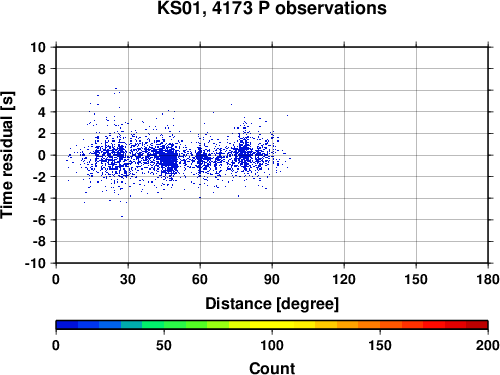This screenshot has height=375, width=500.
Task: Click the dark red end of colorbar
Action: pyautogui.click(x=477, y=325)
